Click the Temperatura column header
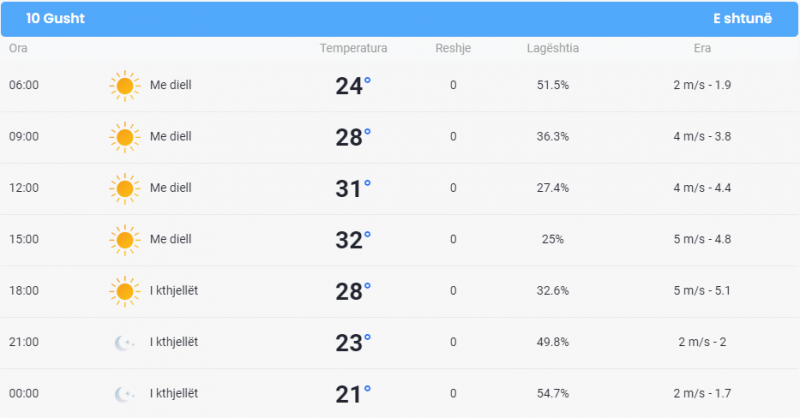Viewport: 800px width, 418px height. pyautogui.click(x=353, y=48)
